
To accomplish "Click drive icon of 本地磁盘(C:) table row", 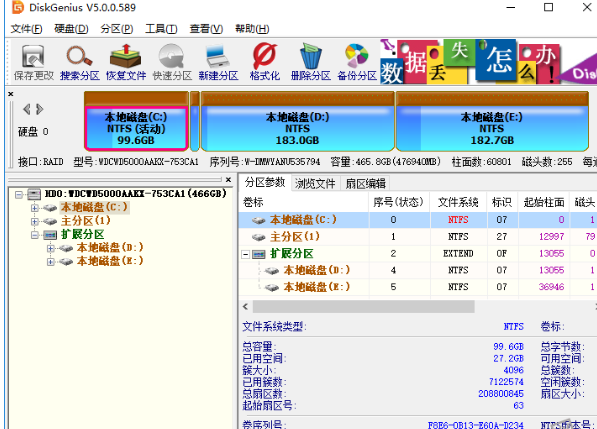I will pyautogui.click(x=259, y=220).
